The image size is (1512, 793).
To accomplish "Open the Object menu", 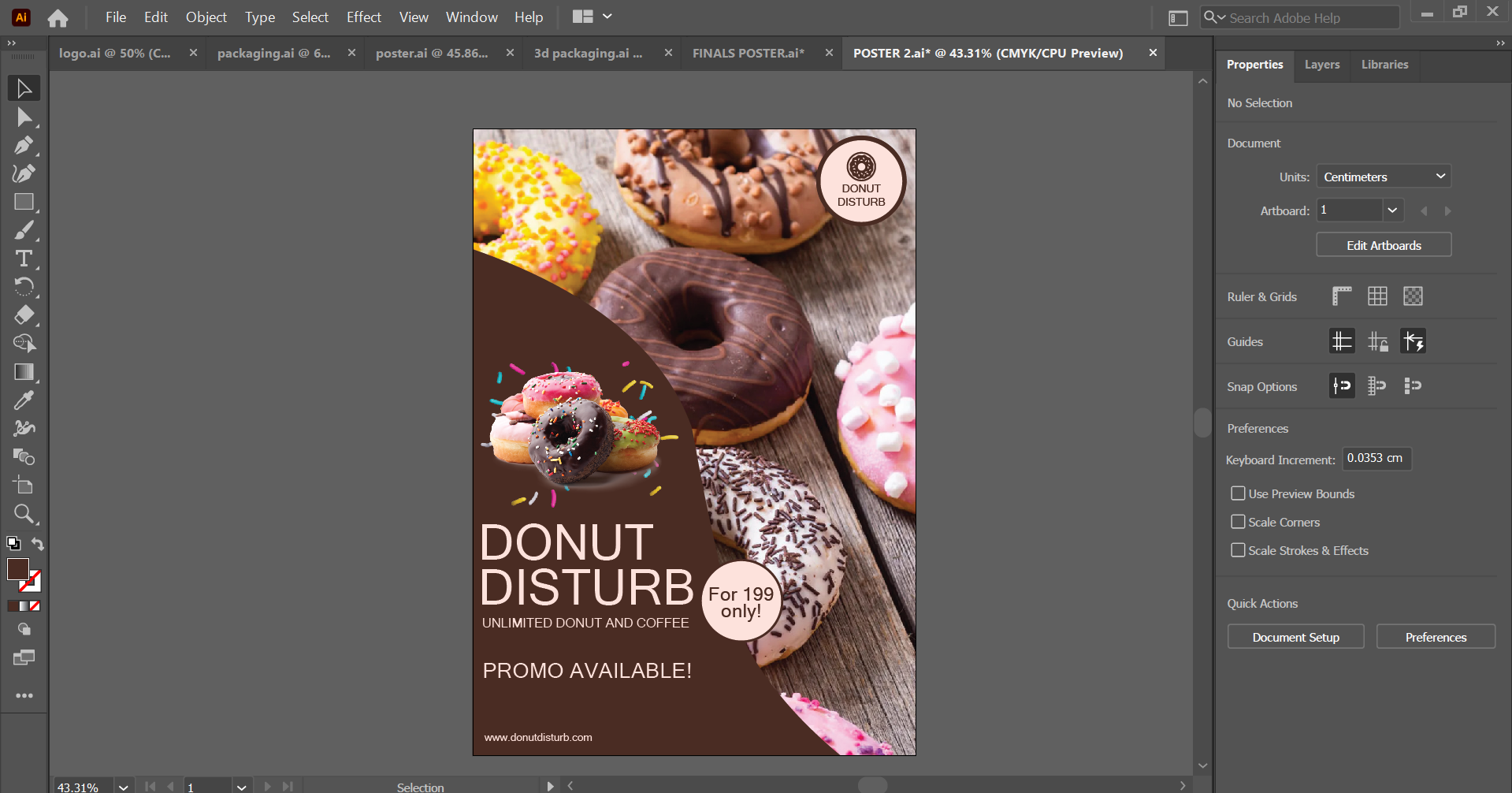I will (206, 17).
